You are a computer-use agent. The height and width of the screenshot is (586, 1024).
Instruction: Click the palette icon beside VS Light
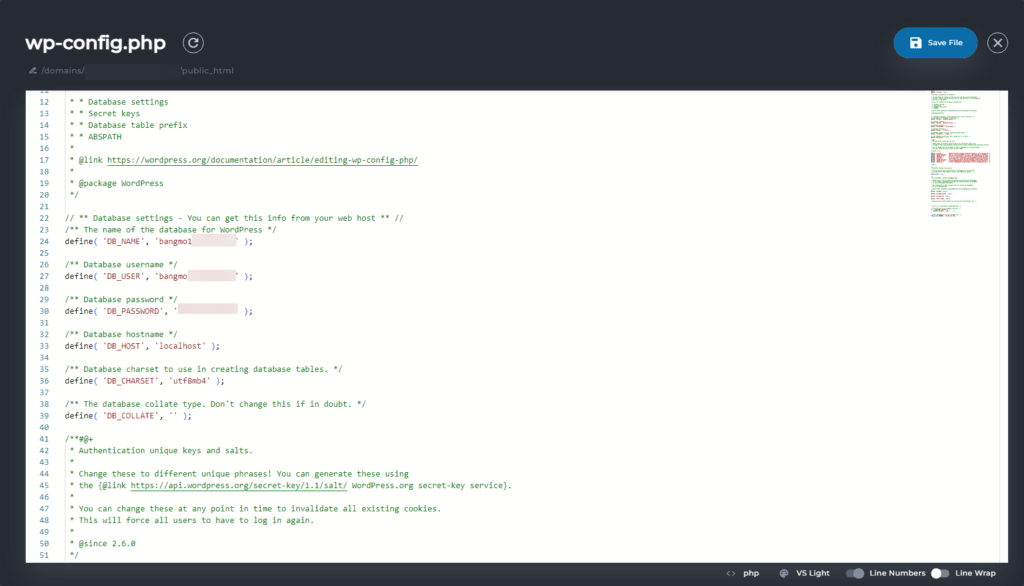tap(783, 573)
